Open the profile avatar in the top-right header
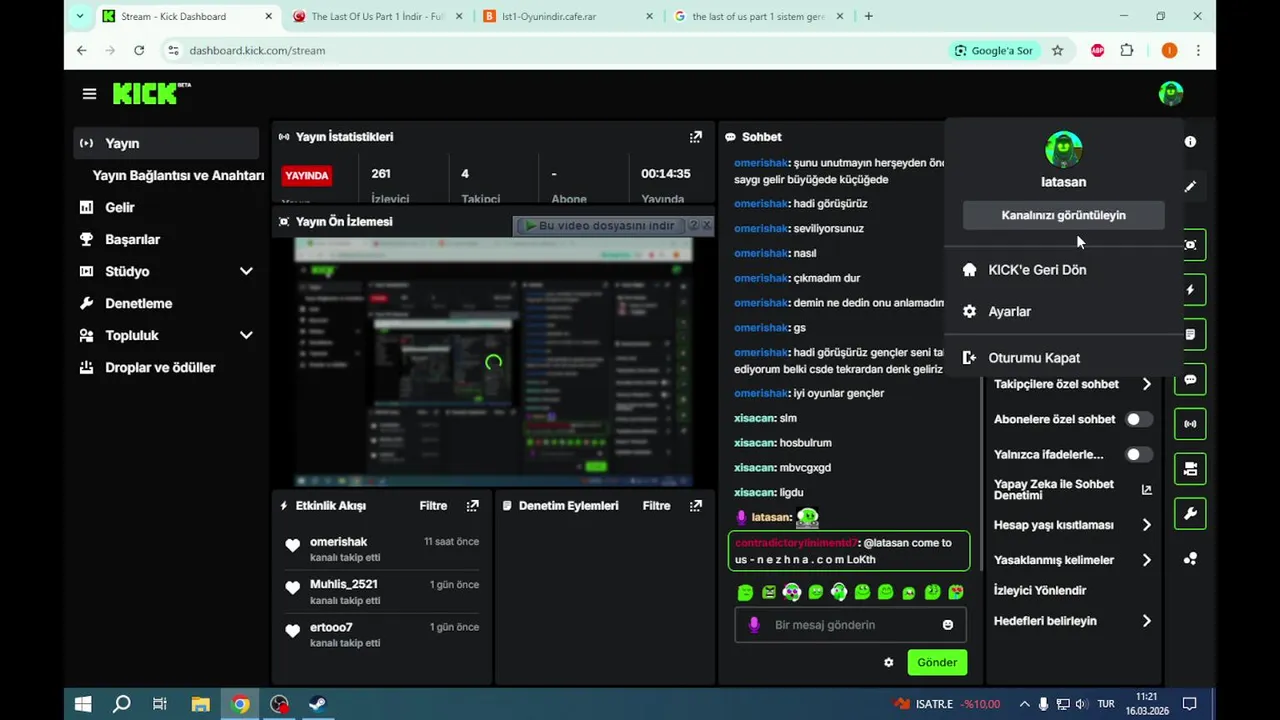The image size is (1280, 720). click(x=1170, y=94)
